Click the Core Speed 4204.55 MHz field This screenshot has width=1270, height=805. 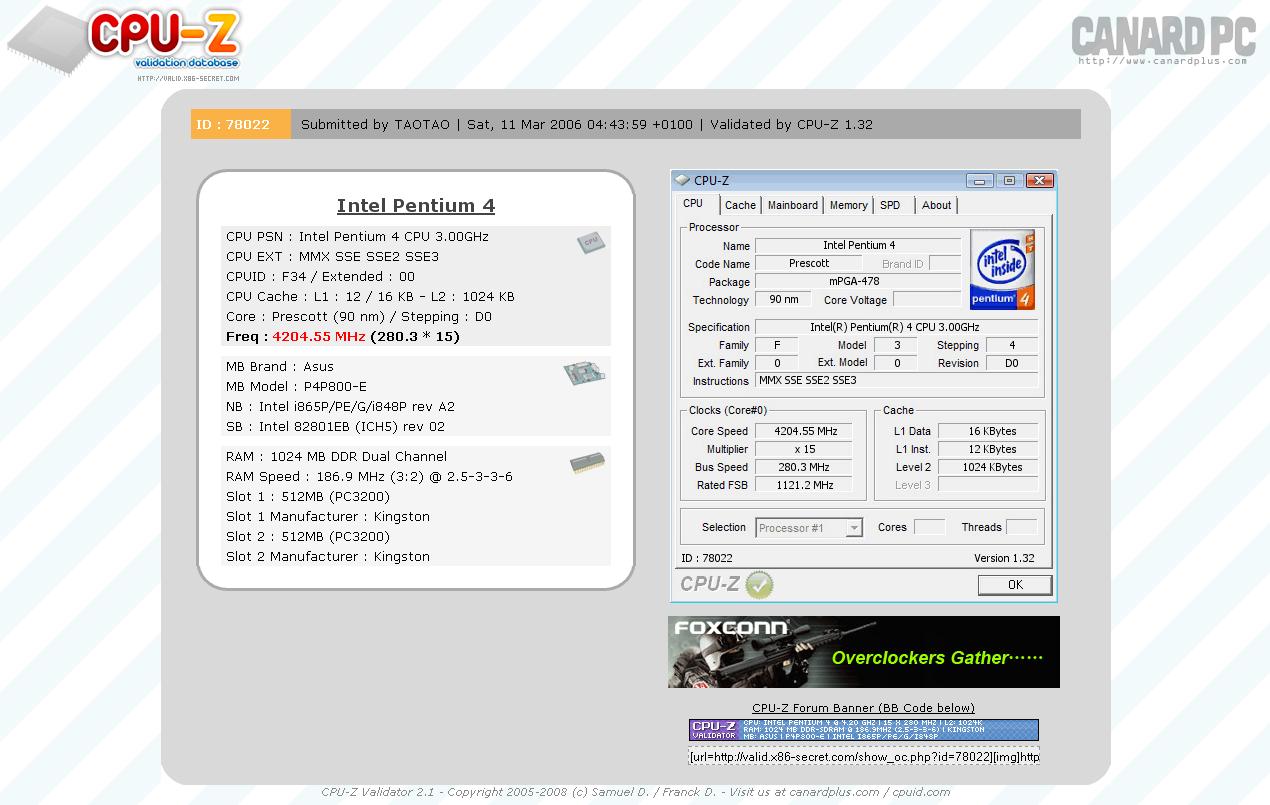(804, 431)
